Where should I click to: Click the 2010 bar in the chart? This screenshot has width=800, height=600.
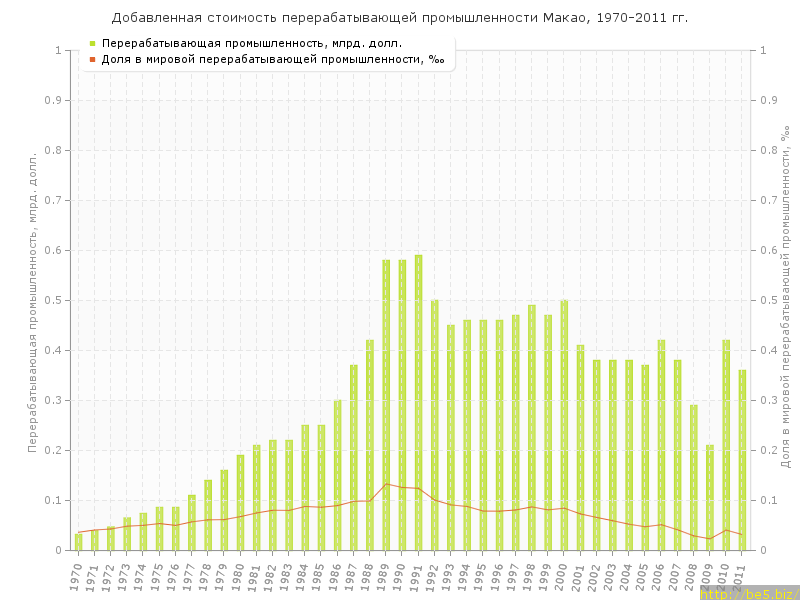pos(726,445)
